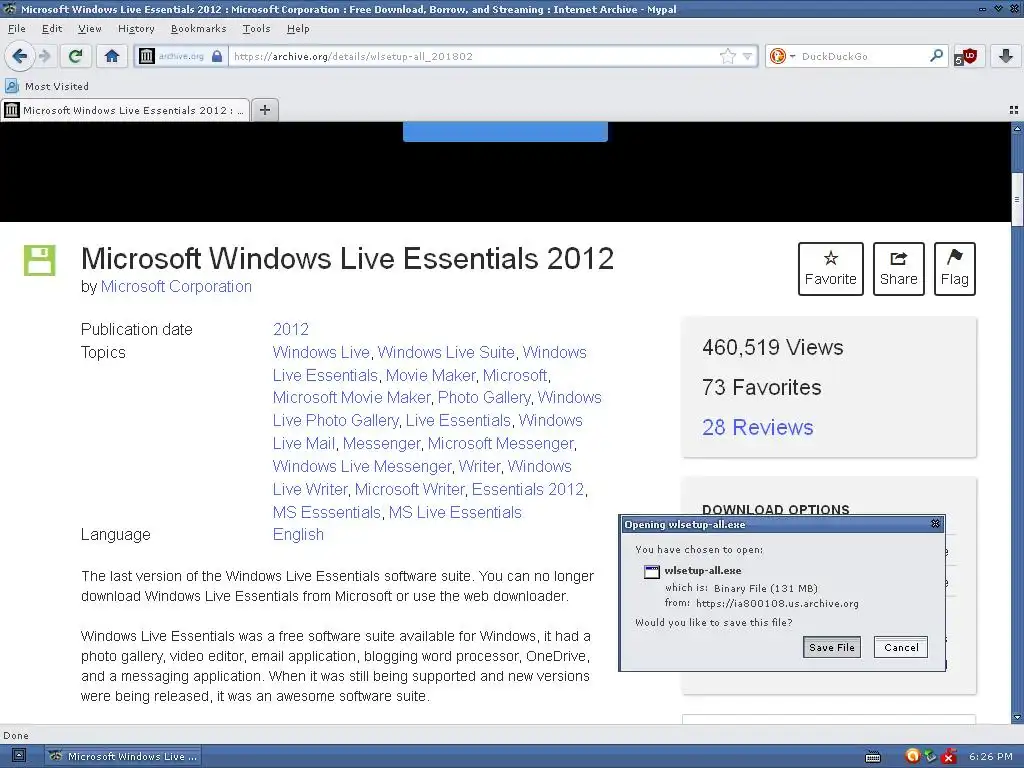Click the green floppy disk software icon
This screenshot has width=1024, height=768.
coord(40,261)
